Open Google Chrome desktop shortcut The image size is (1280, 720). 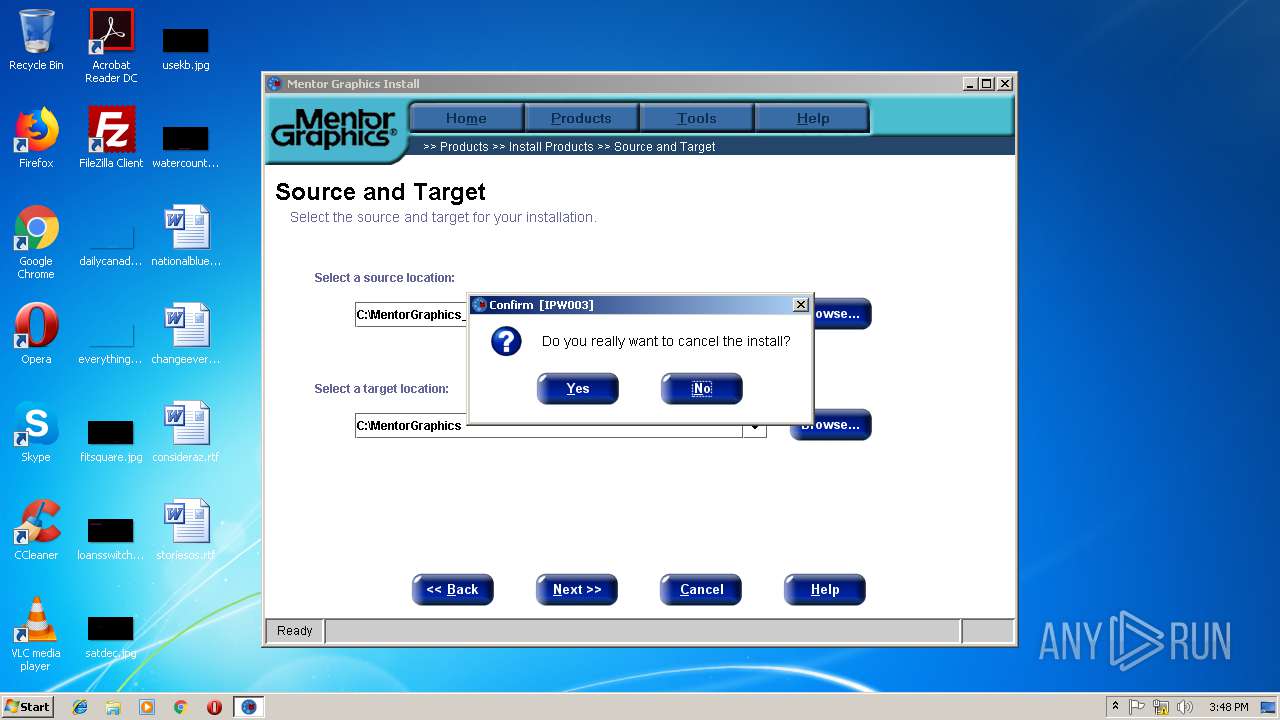[x=36, y=242]
